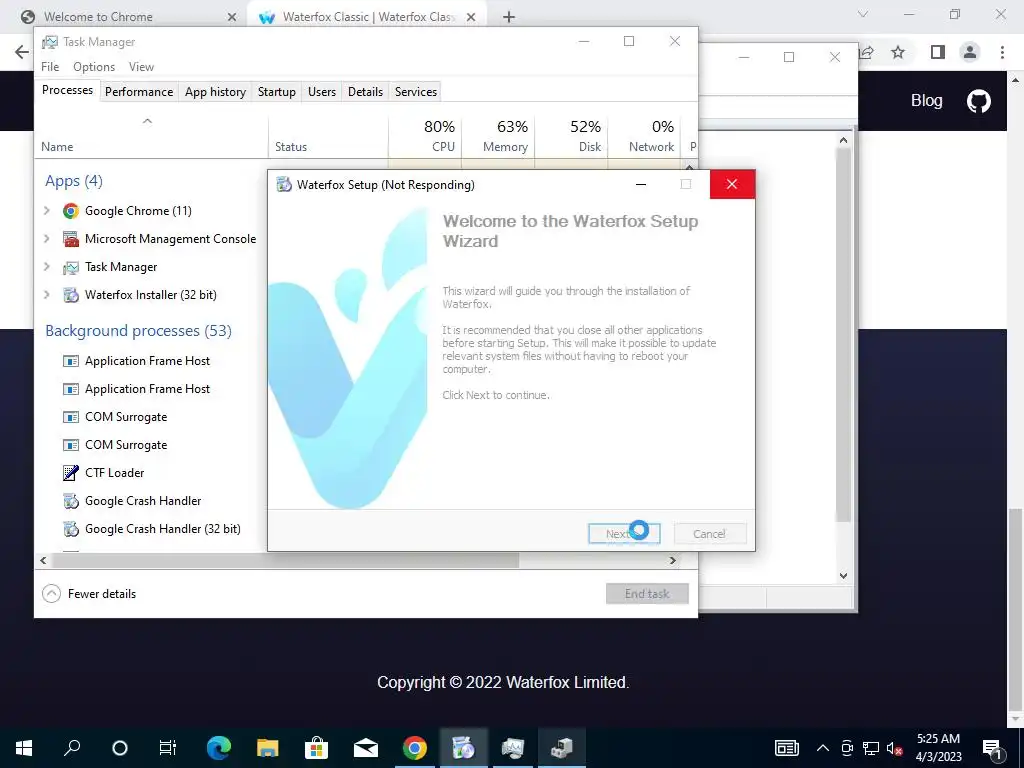Sort processes by Disk column
The height and width of the screenshot is (768, 1024).
[x=571, y=136]
